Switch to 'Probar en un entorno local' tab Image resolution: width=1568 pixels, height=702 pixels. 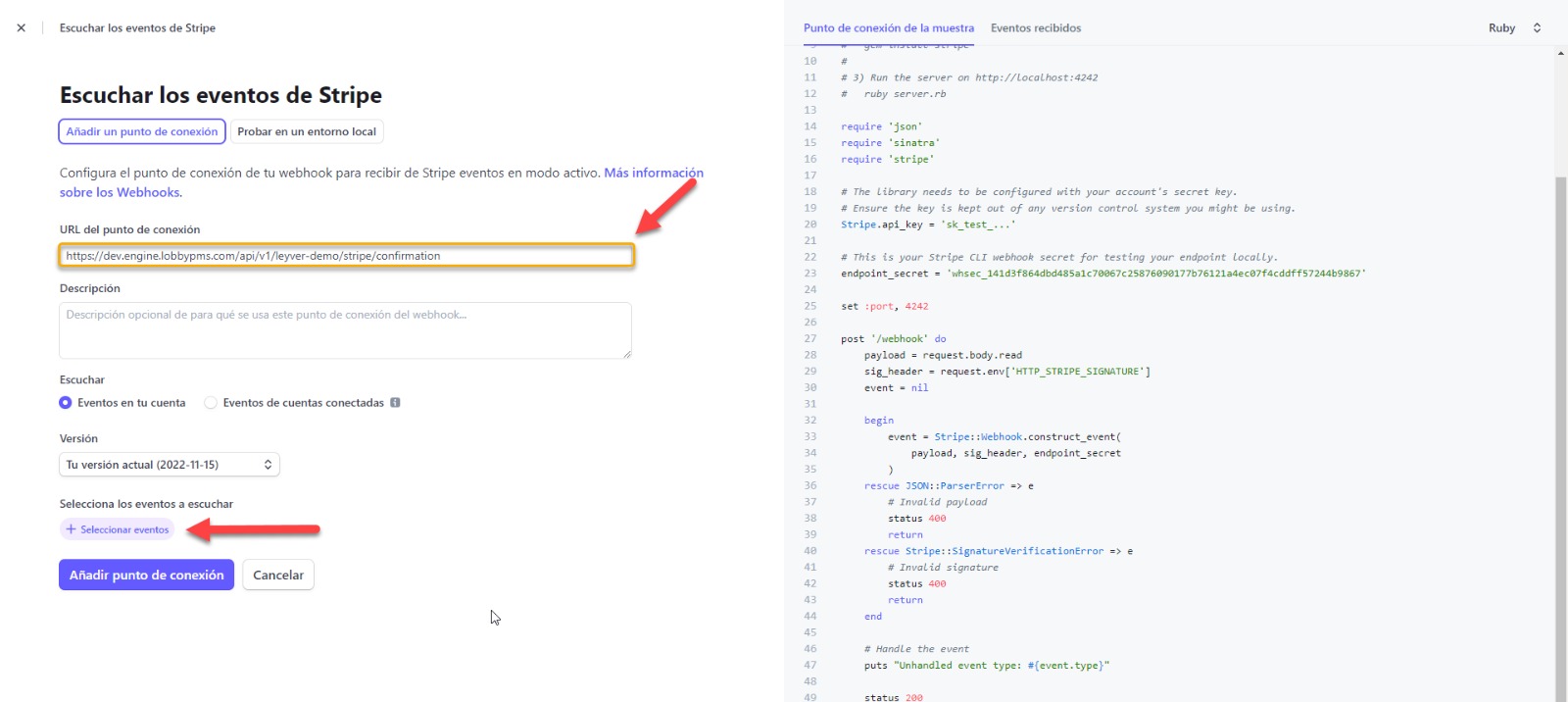(307, 131)
